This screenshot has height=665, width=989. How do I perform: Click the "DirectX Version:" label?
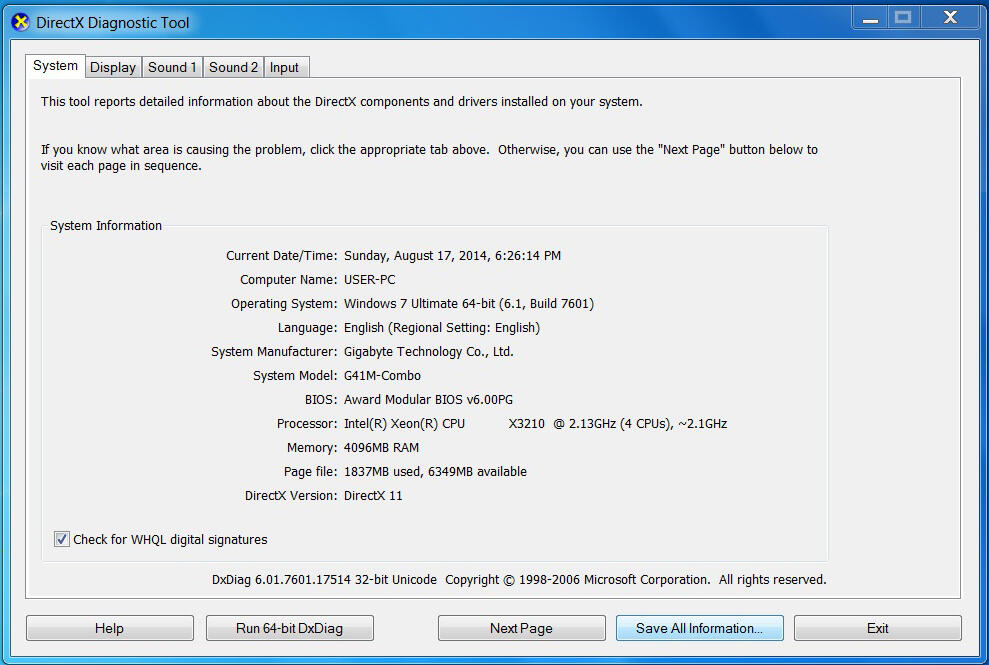click(291, 495)
